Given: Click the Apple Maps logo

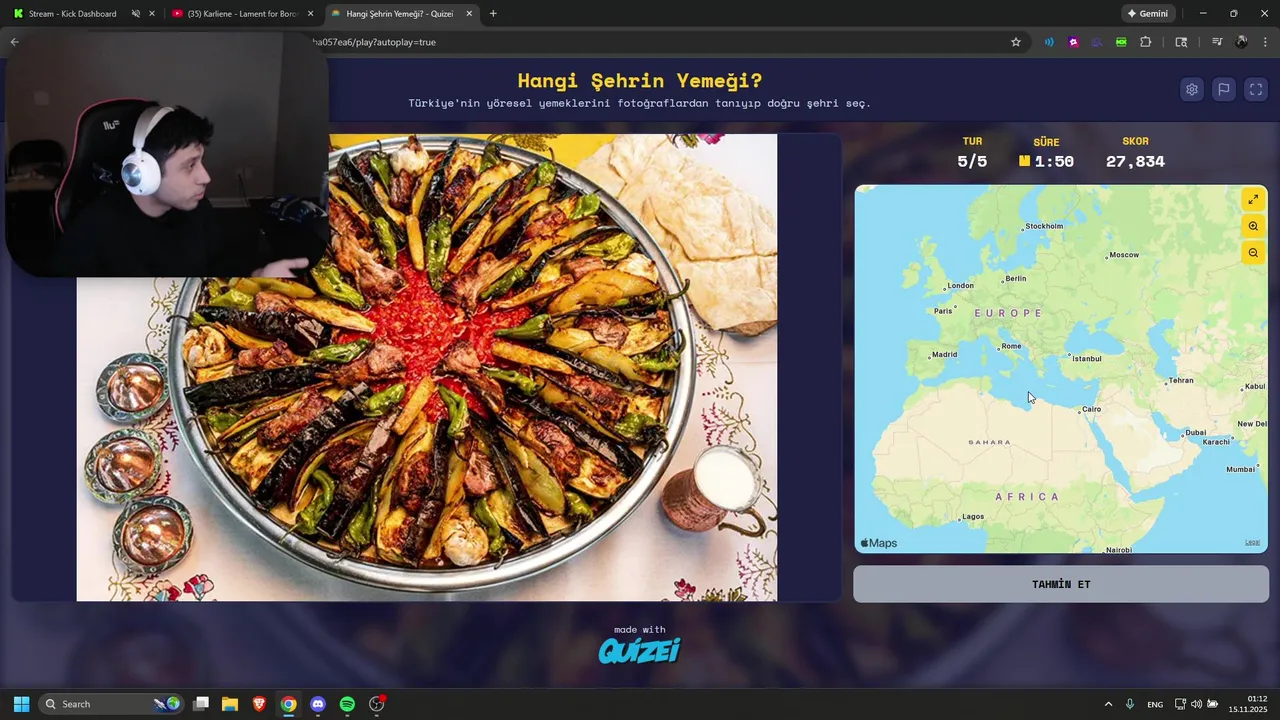Looking at the screenshot, I should (x=879, y=543).
